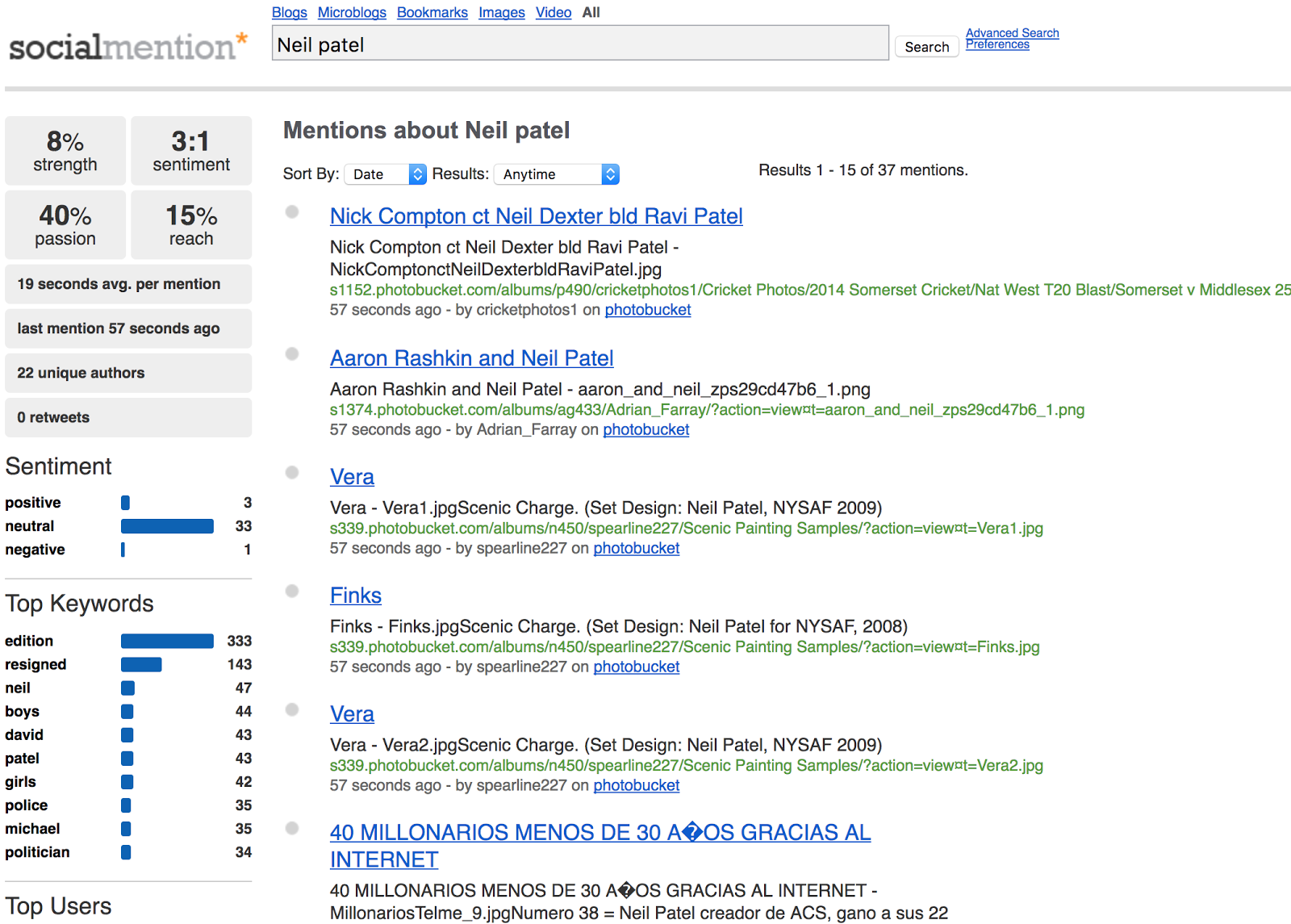Open the Preferences link
Viewport: 1291px width, 924px height.
click(x=997, y=44)
